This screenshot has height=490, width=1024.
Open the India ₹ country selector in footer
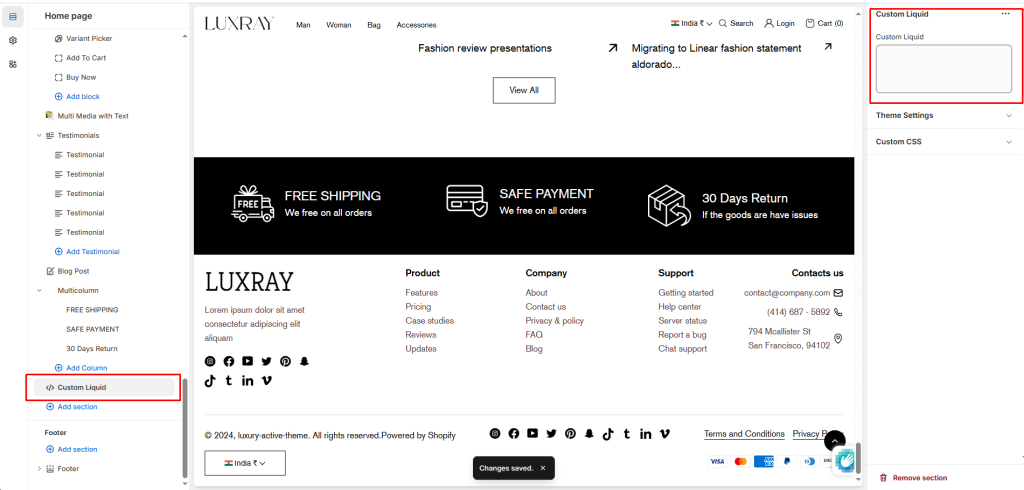[x=245, y=463]
